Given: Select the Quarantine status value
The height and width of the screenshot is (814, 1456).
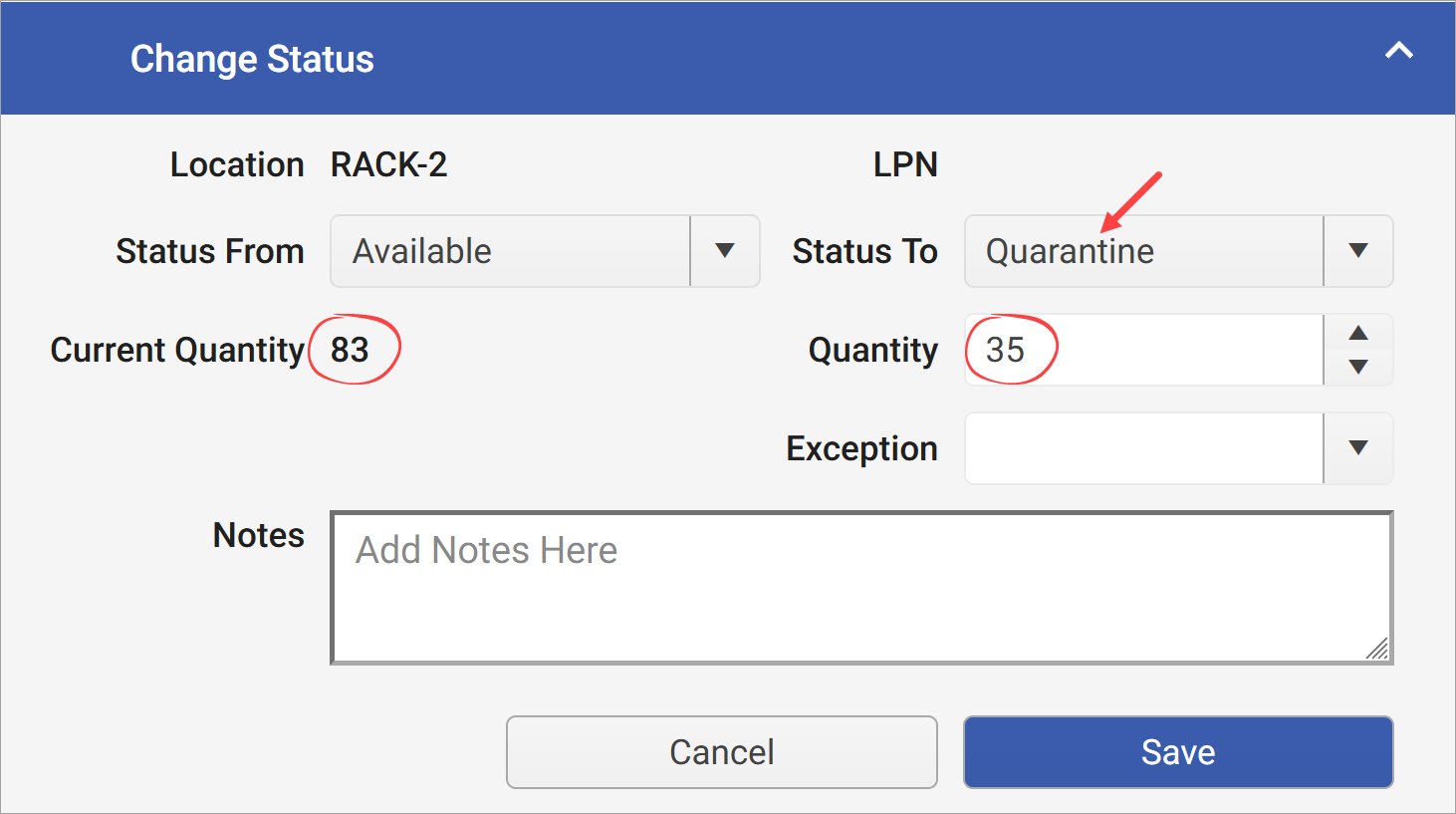Looking at the screenshot, I should [1069, 251].
